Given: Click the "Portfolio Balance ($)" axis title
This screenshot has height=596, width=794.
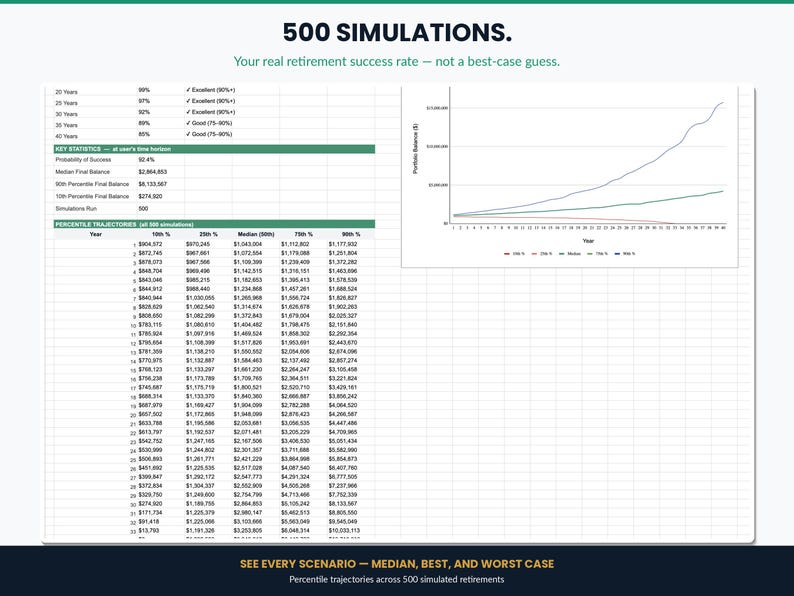Looking at the screenshot, I should coord(416,148).
